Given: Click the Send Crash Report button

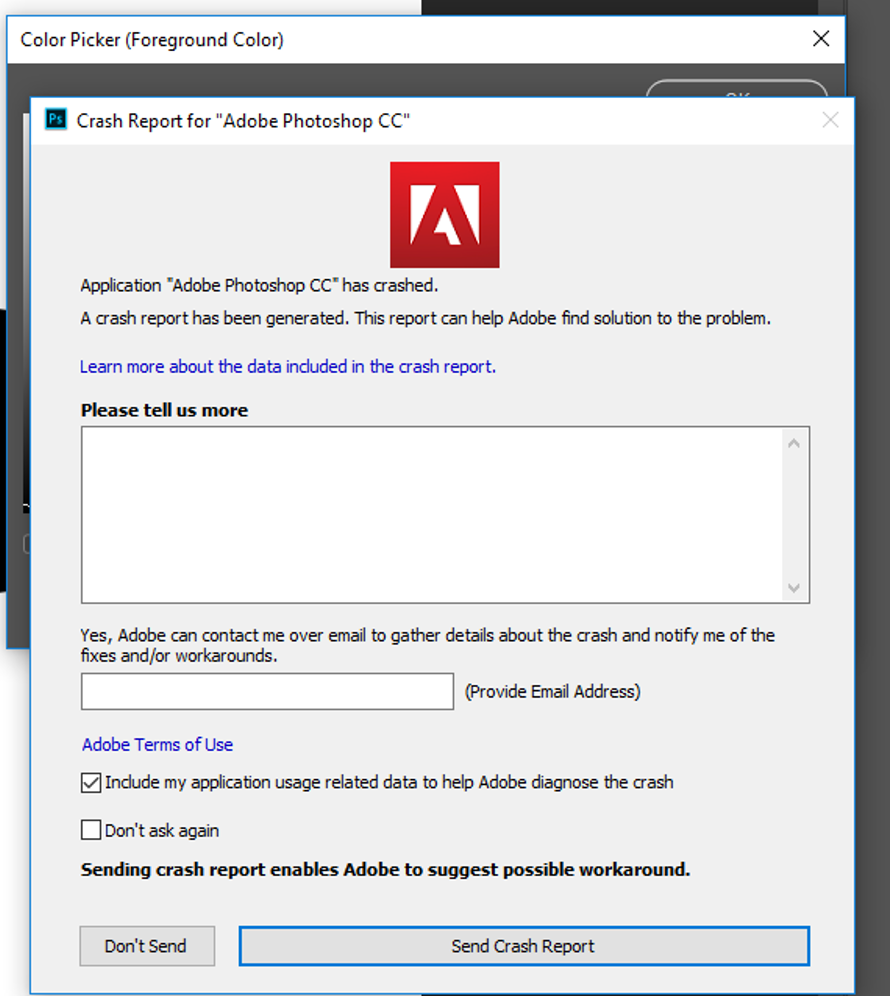Looking at the screenshot, I should point(523,946).
